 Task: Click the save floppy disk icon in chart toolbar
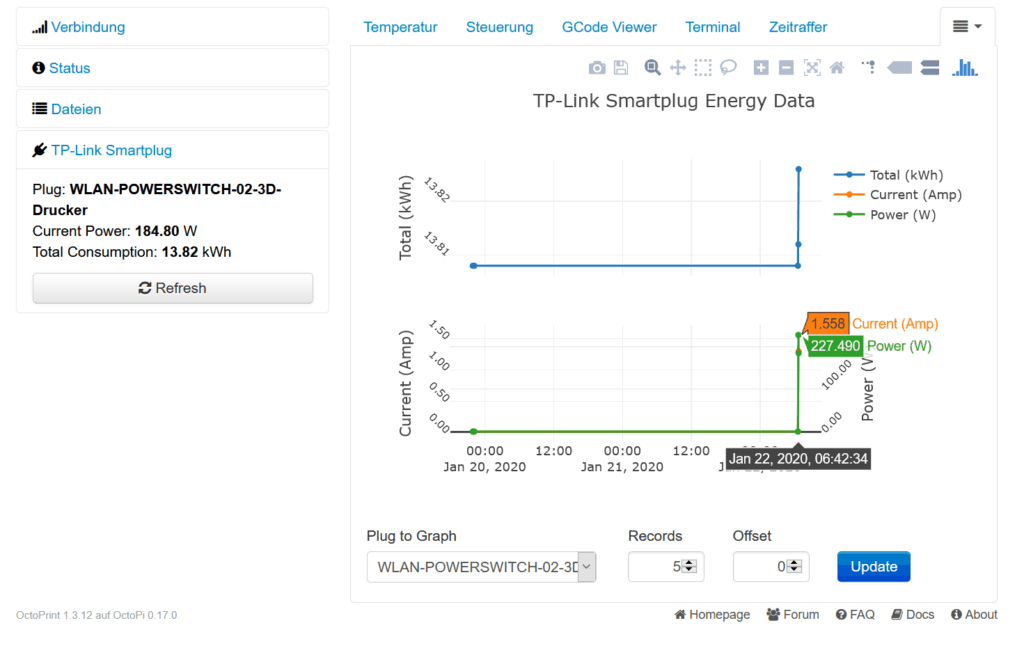point(621,68)
